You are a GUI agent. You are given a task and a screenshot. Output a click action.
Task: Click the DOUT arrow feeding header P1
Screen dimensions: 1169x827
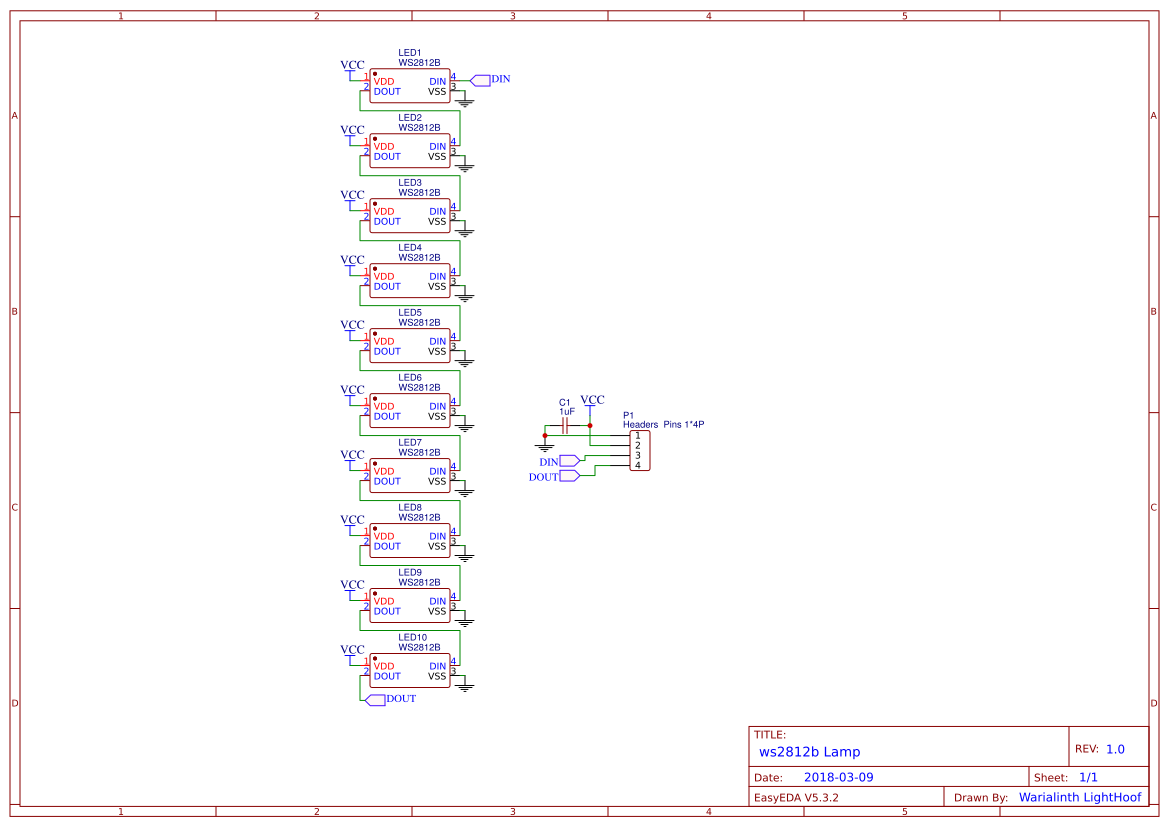(x=569, y=476)
